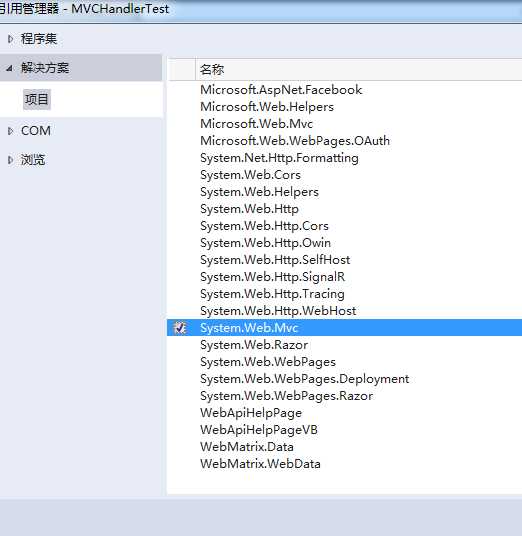This screenshot has height=536, width=522.
Task: Select WebMatrix.WebData reference
Action: [x=260, y=464]
